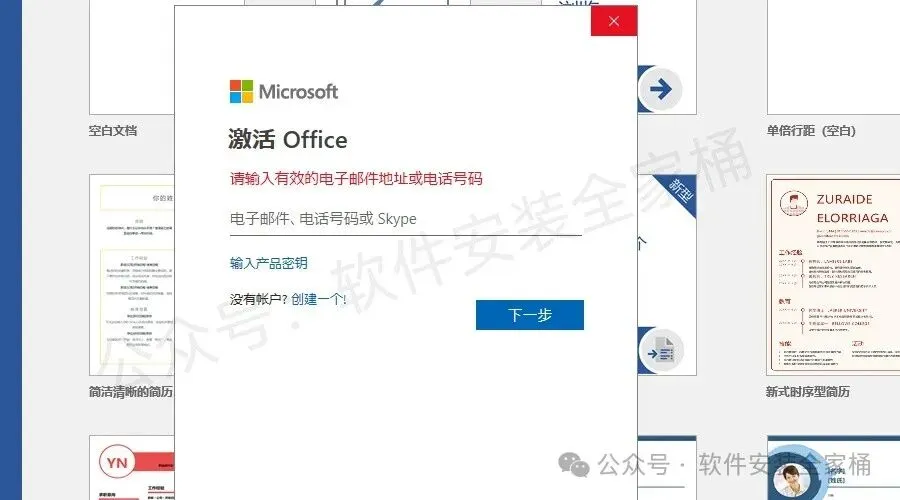Click the 简洁清晰的简历 caption label
The height and width of the screenshot is (500, 900).
(131, 392)
